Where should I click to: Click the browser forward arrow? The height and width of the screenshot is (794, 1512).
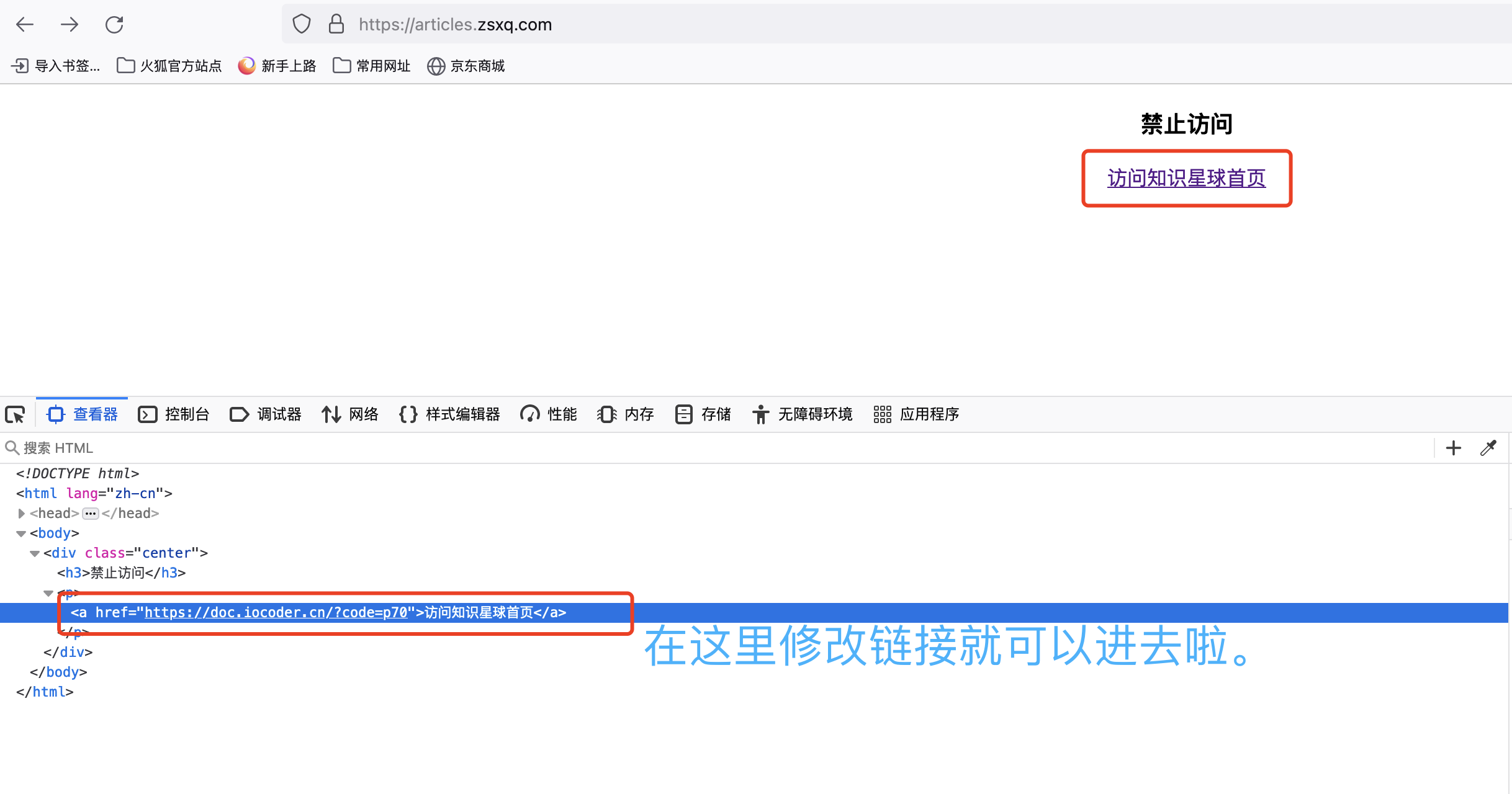pyautogui.click(x=70, y=24)
